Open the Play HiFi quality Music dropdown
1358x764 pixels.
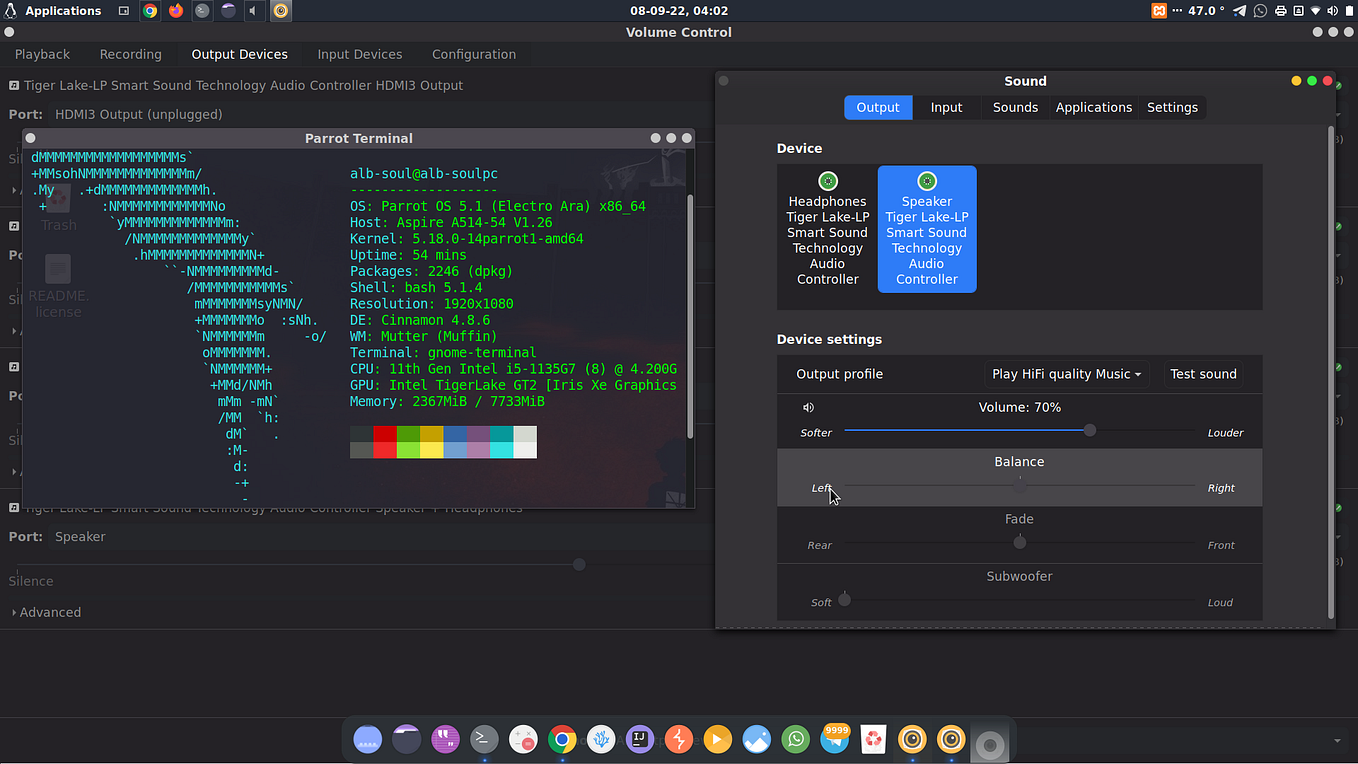point(1065,374)
